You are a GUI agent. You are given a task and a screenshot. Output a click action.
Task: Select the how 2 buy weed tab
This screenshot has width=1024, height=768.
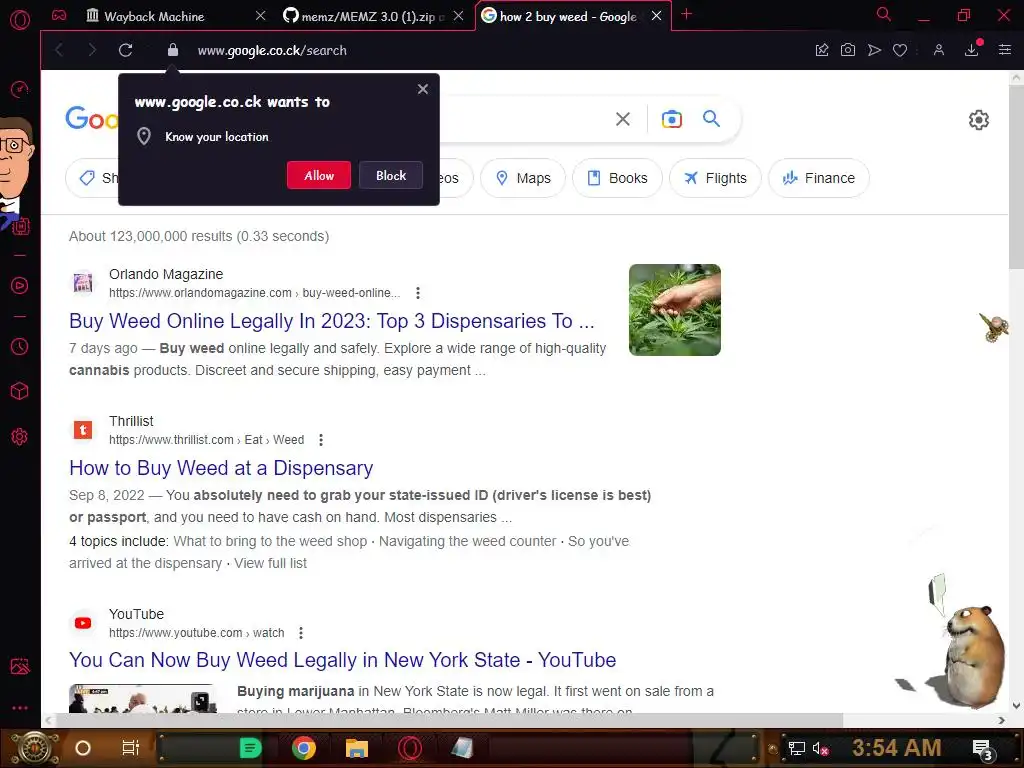(x=568, y=16)
